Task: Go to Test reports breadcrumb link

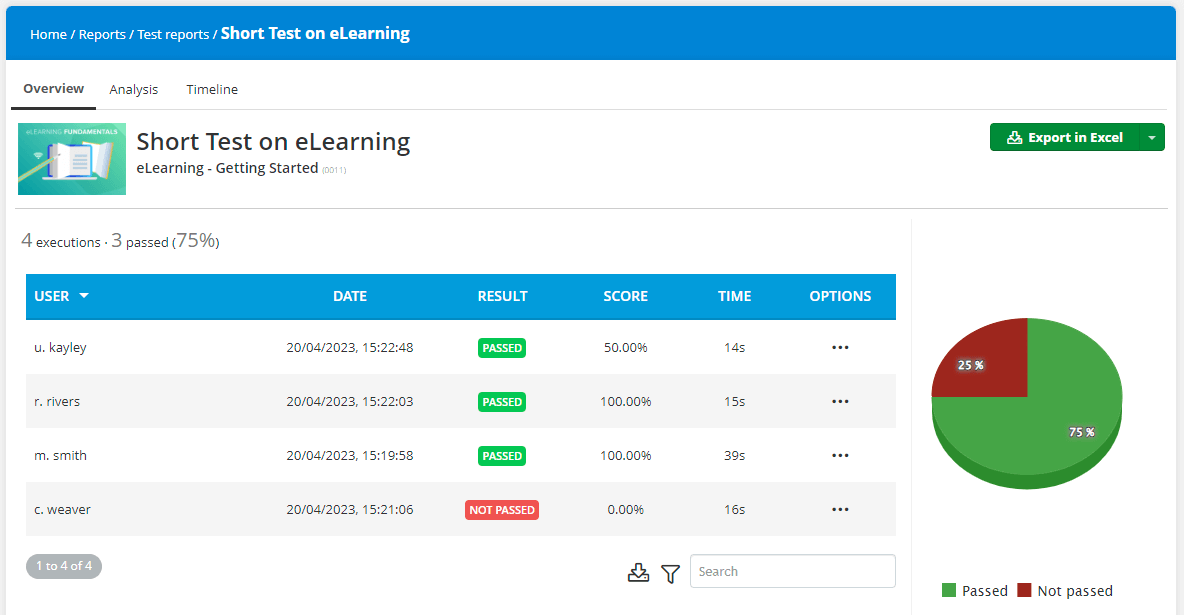Action: click(173, 35)
